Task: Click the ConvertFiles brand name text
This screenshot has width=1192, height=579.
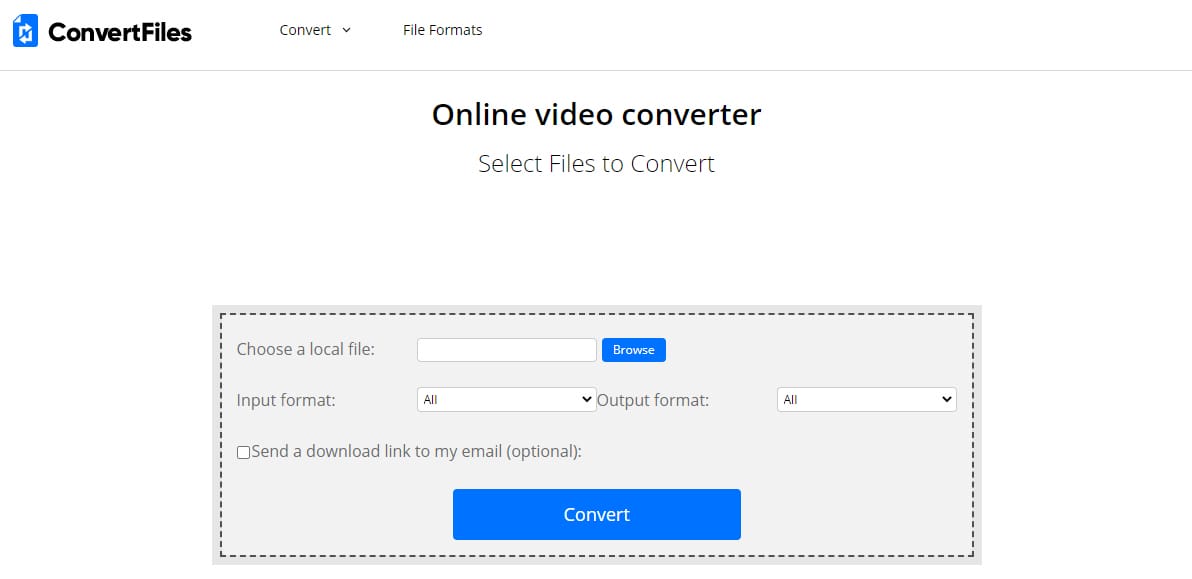Action: click(119, 32)
